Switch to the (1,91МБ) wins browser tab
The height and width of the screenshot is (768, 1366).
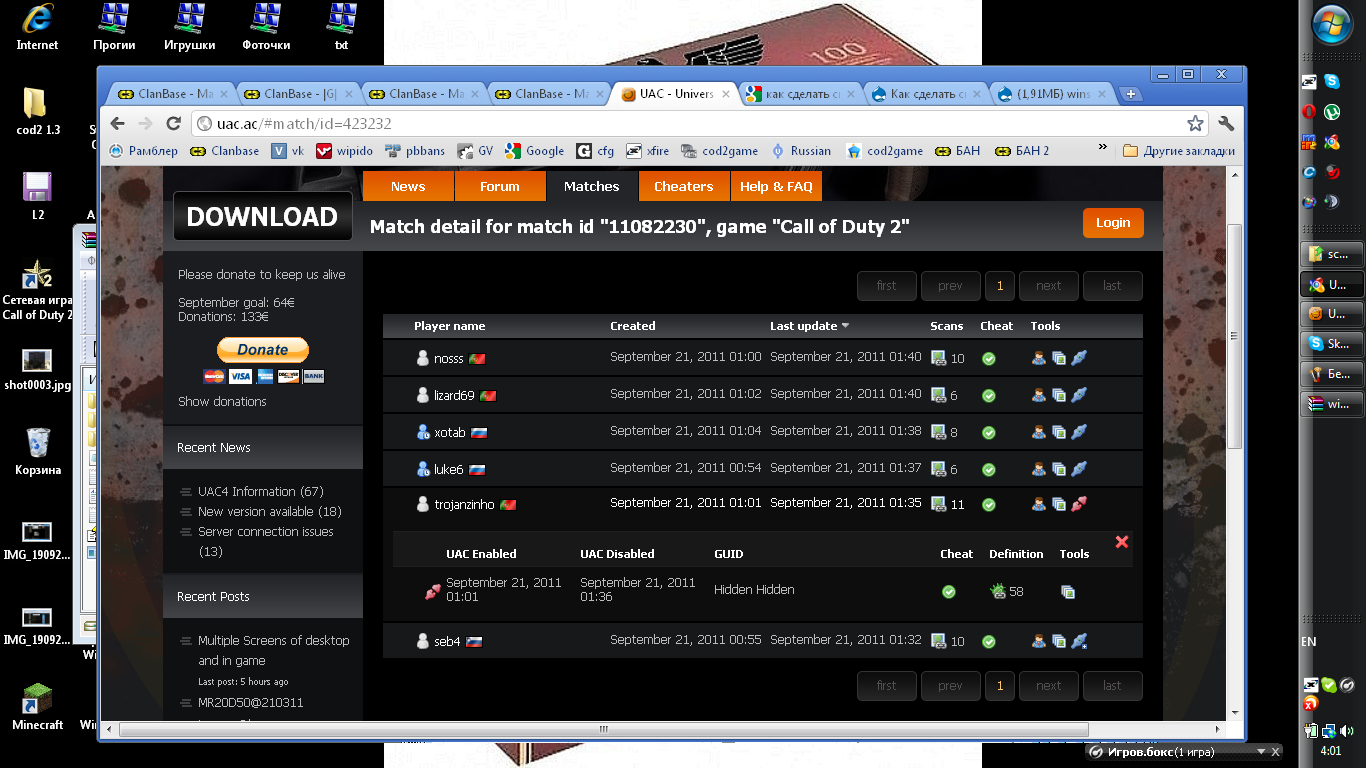[x=1054, y=94]
